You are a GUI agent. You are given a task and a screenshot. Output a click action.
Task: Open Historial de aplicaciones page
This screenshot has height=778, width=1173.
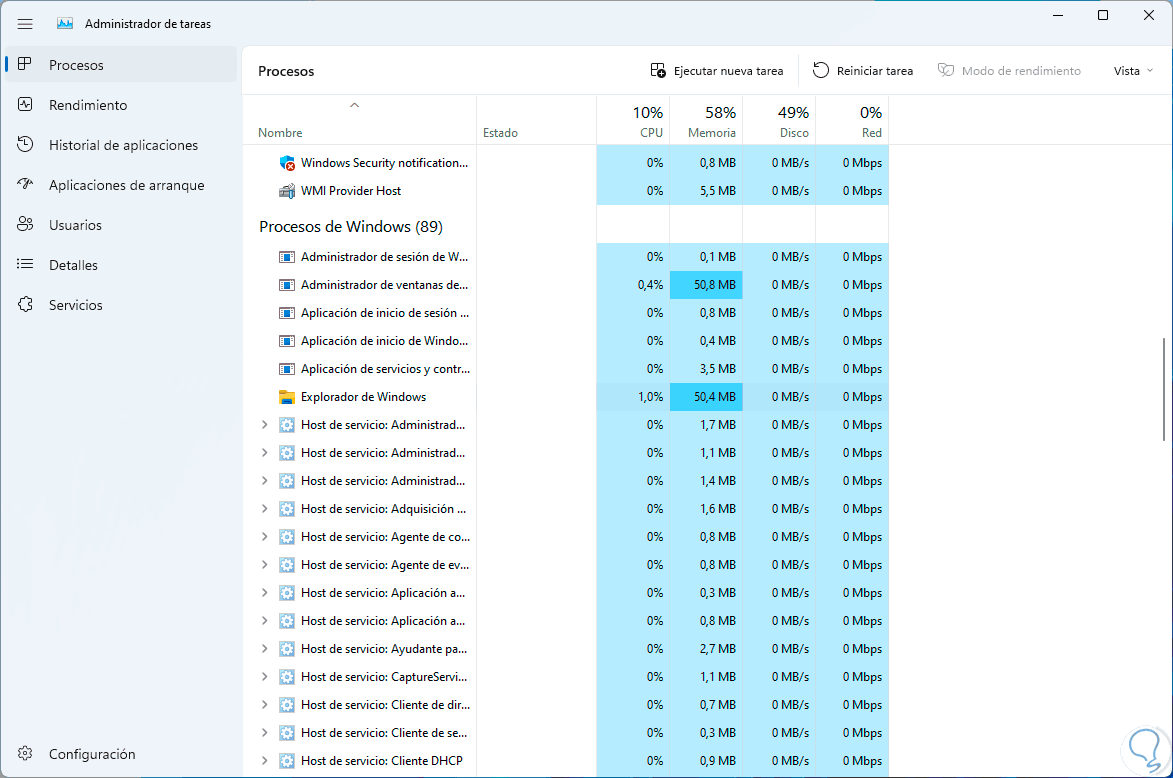(x=121, y=144)
